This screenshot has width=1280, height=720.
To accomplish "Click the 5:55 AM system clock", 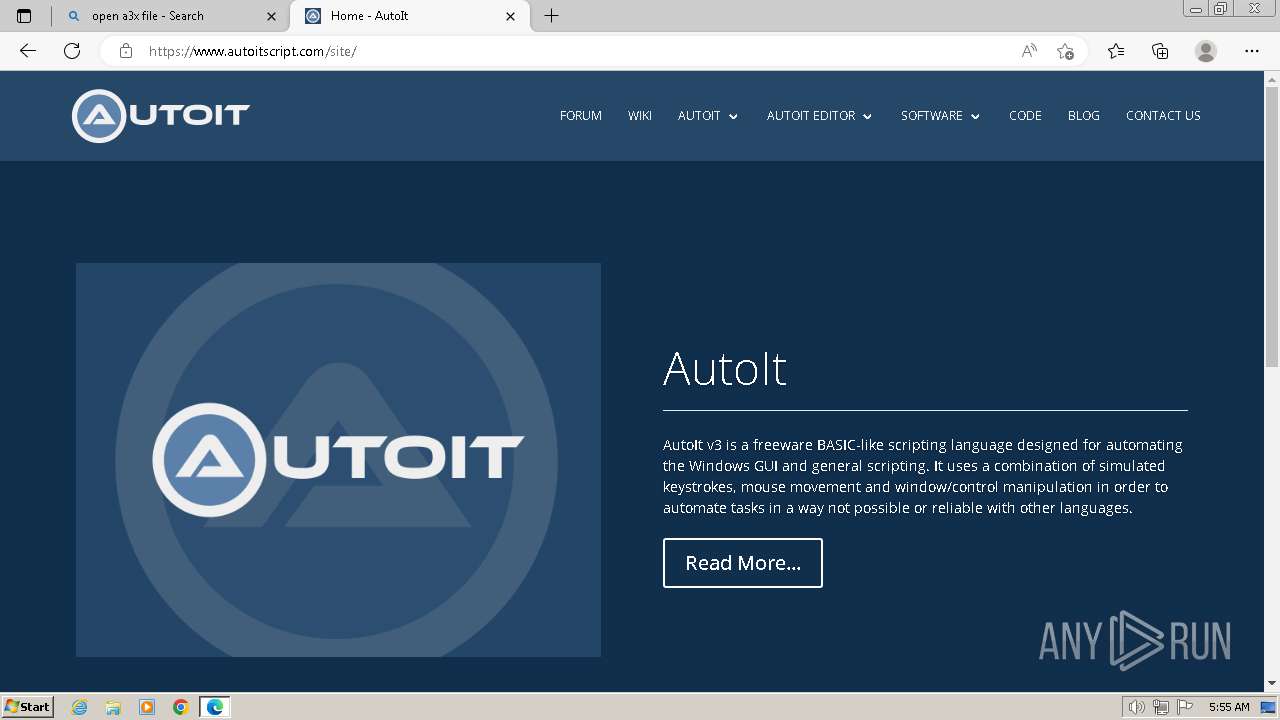I will coord(1229,707).
